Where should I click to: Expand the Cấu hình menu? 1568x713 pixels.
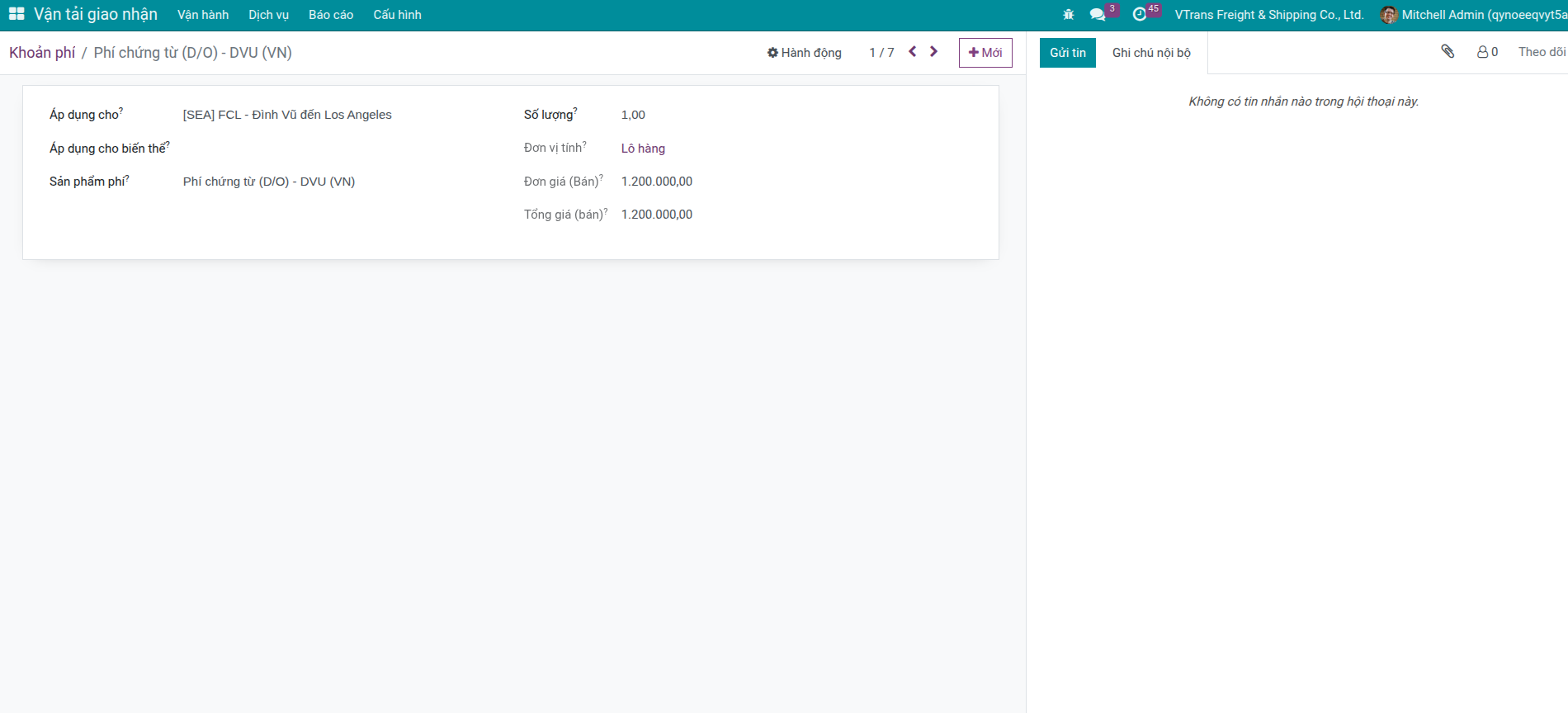point(397,15)
